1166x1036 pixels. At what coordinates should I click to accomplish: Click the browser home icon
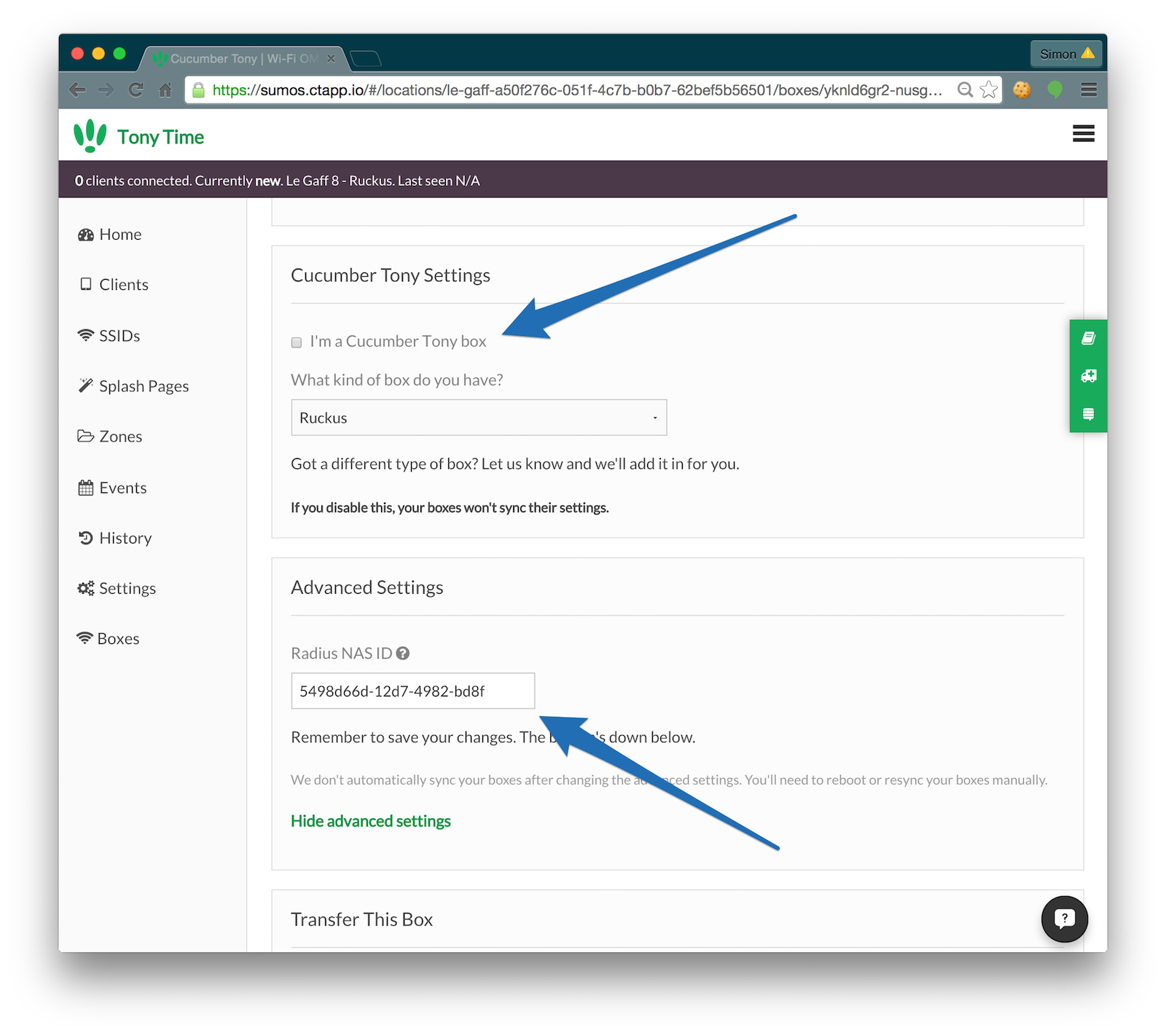click(165, 90)
